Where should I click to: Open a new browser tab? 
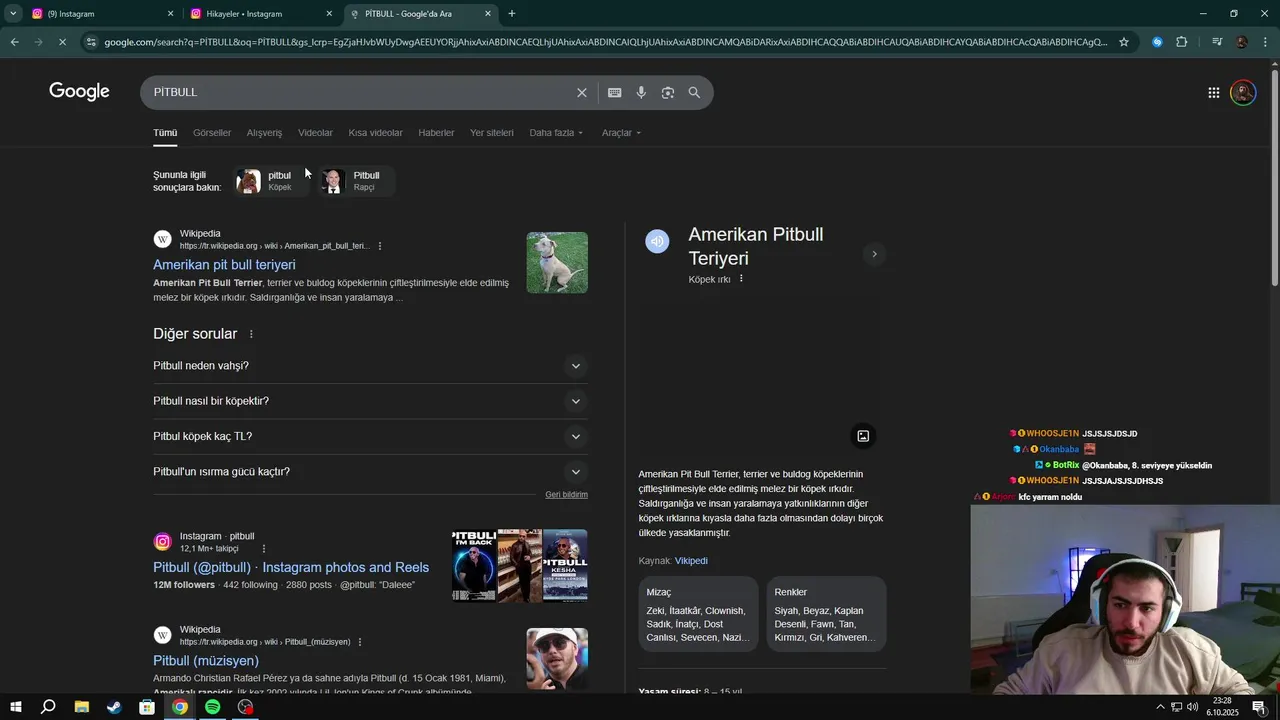[512, 14]
